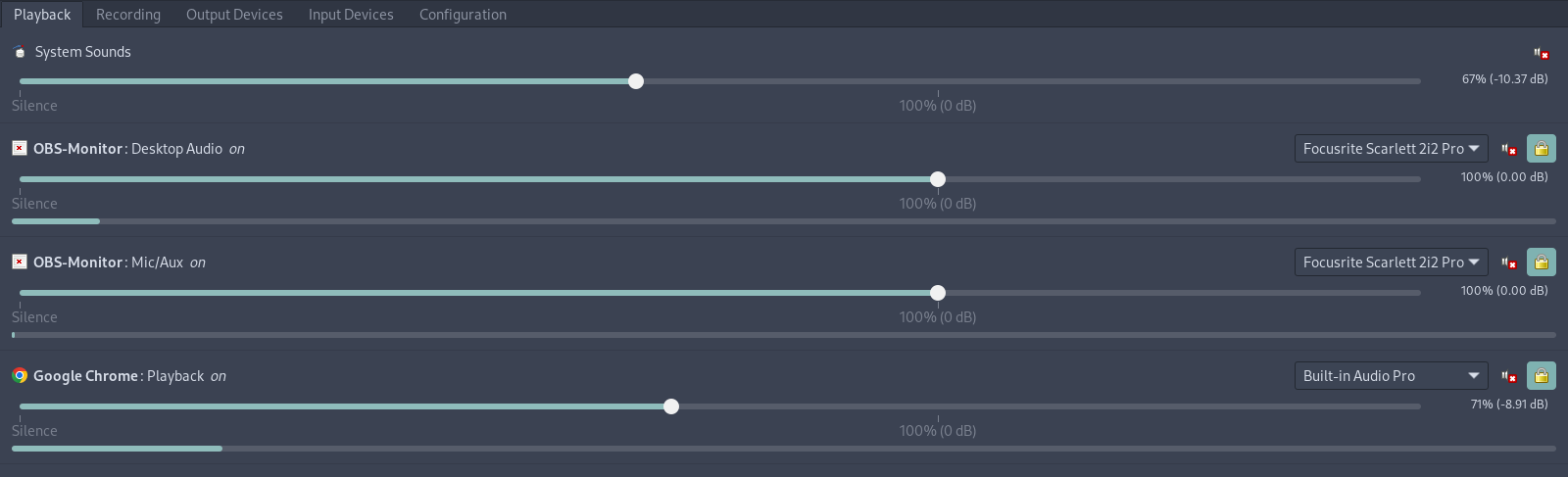1568x477 pixels.
Task: Open output device dropdown for Desktop Audio
Action: (x=1391, y=149)
